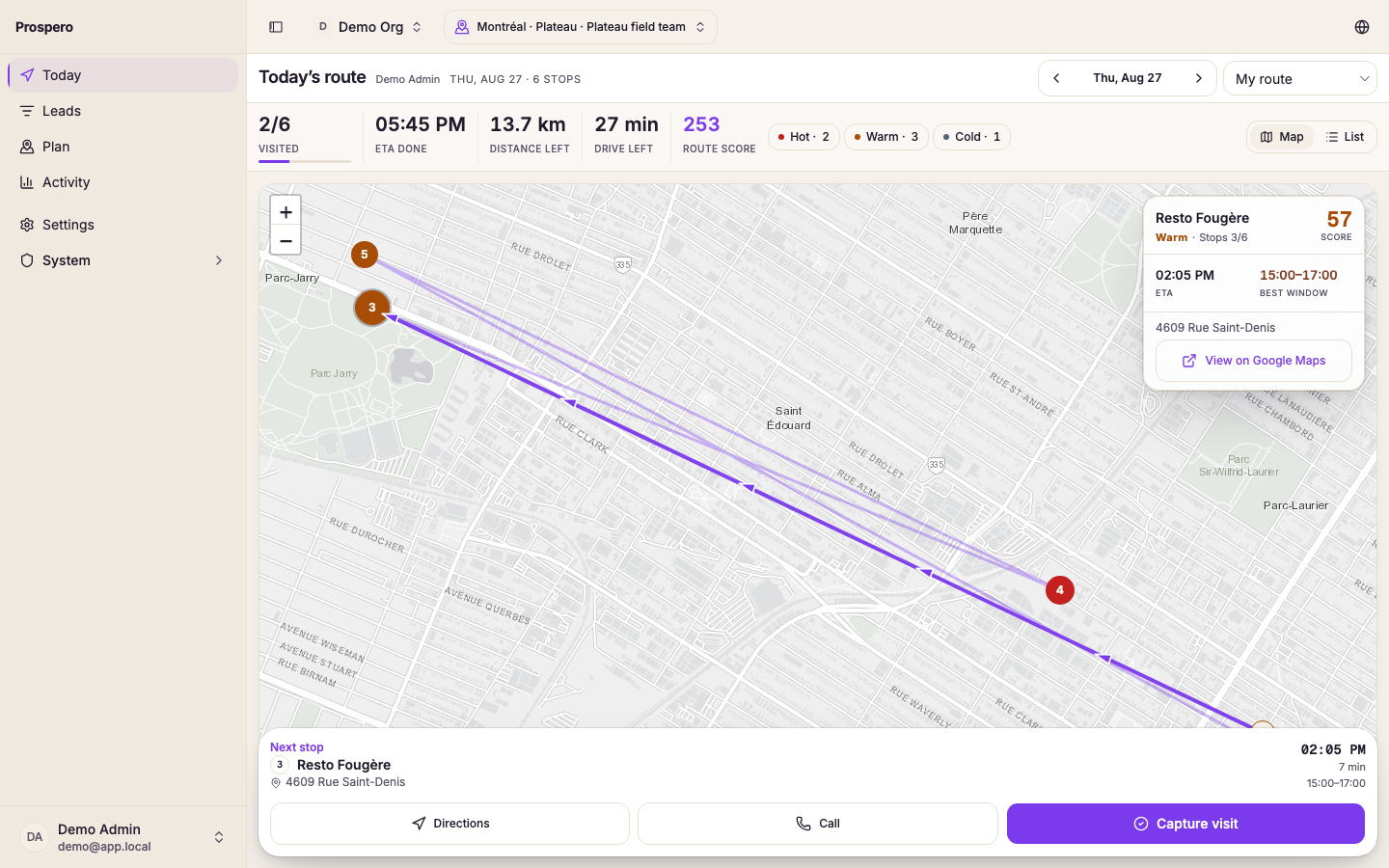Screen dimensions: 1389x868
Task: Collapse the sidebar using the panel icon
Action: 276,27
